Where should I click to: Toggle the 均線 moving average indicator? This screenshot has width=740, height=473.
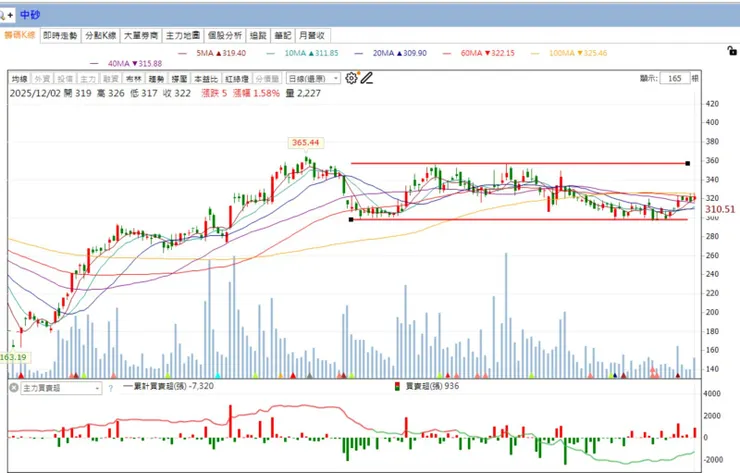click(x=20, y=78)
